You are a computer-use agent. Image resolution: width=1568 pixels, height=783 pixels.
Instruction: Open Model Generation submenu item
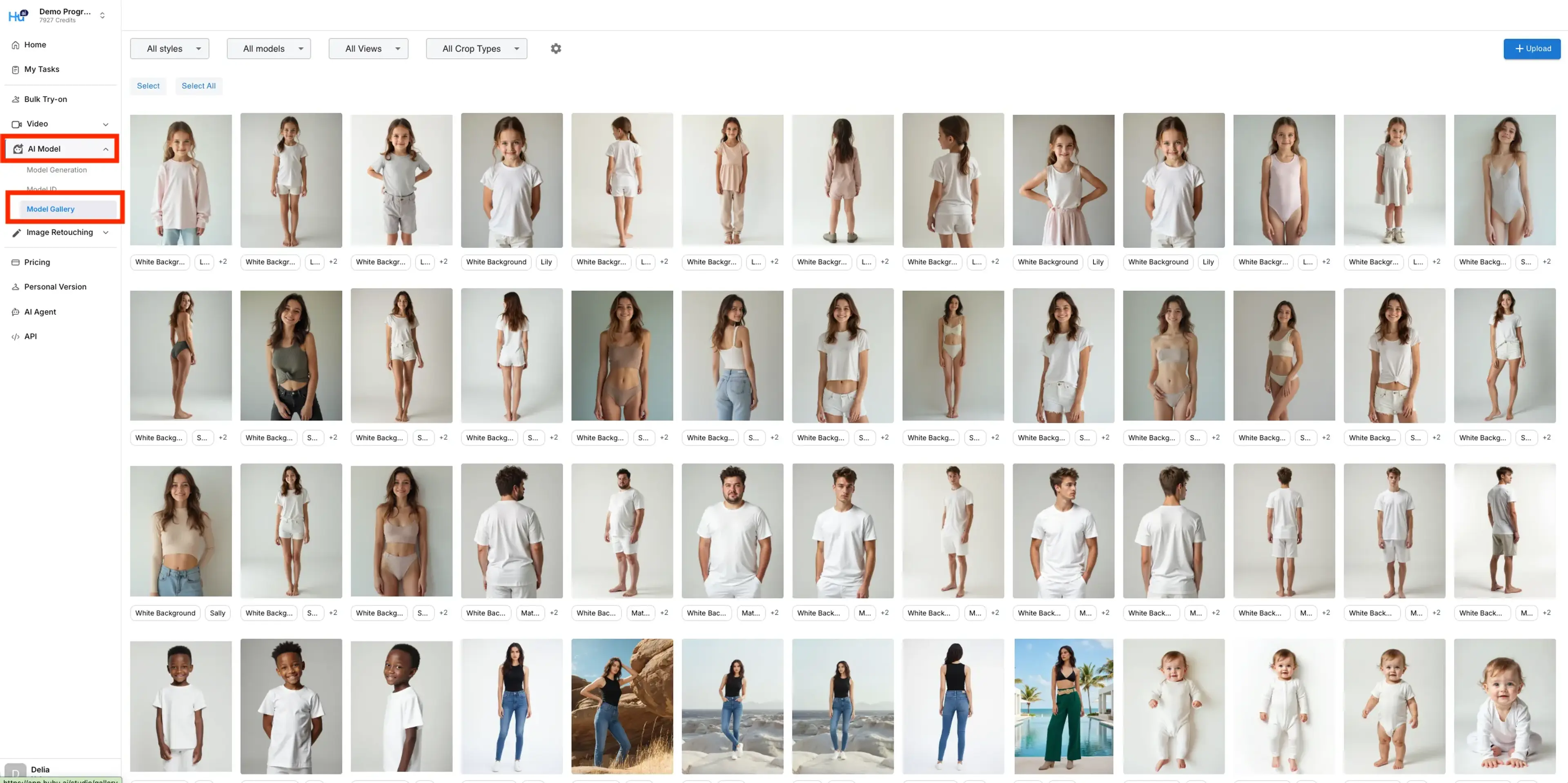[x=57, y=170]
